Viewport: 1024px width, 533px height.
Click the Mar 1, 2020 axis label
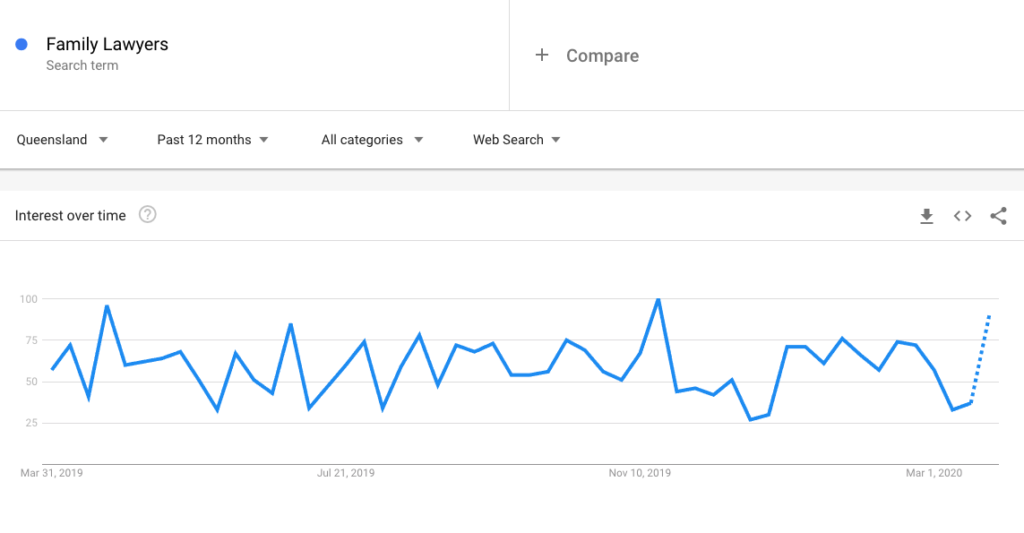point(933,473)
